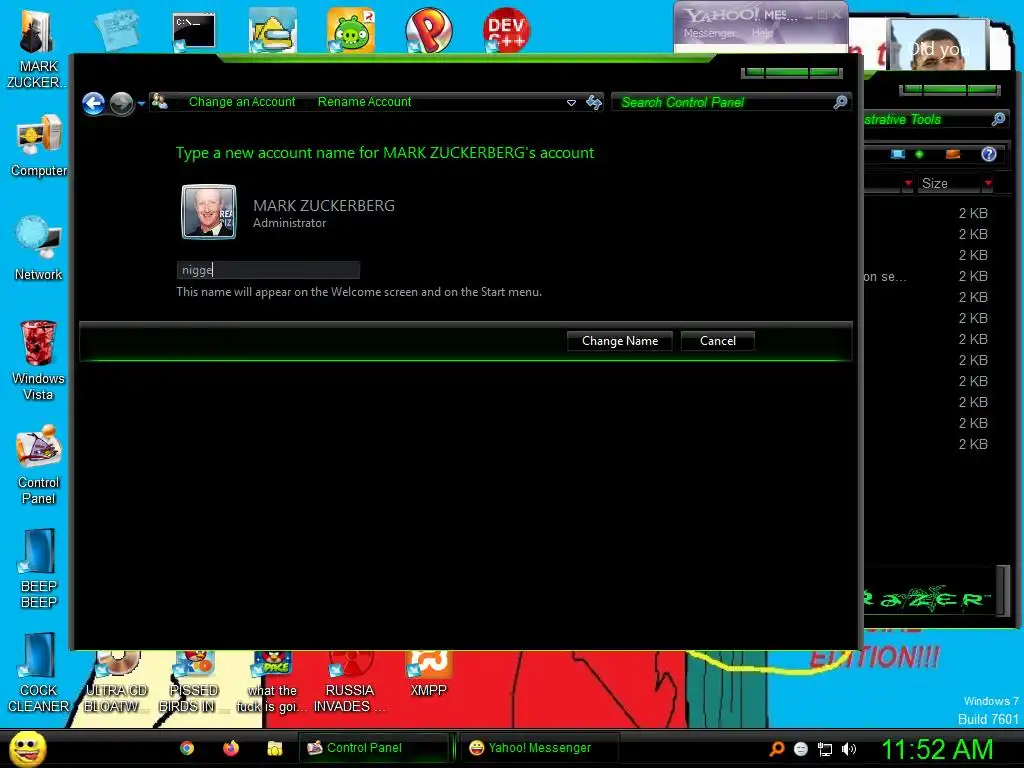Screen dimensions: 1024x768
Task: Select the ULTRA CD BLOATW... desktop icon
Action: [116, 682]
